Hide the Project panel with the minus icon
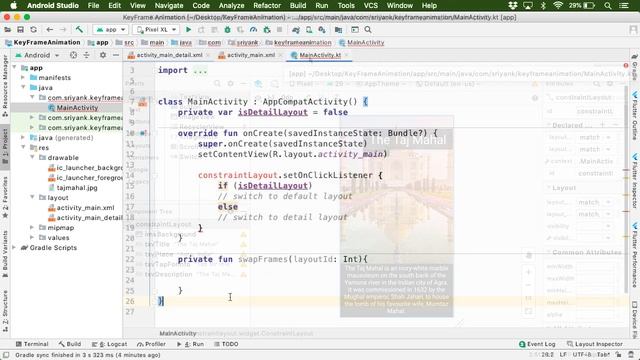Viewport: 640px width, 360px height. tap(116, 55)
